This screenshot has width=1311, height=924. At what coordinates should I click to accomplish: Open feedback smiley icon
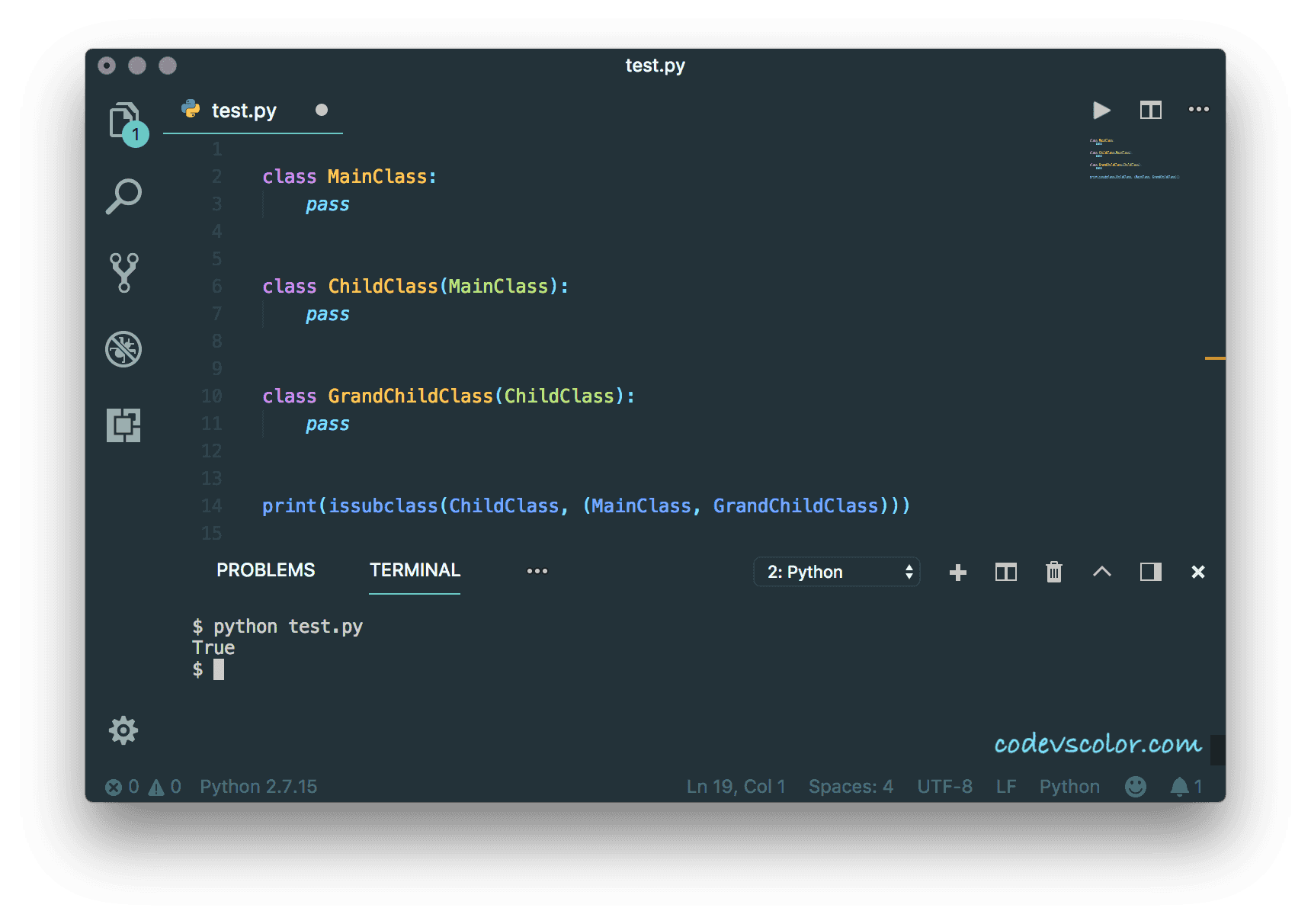pos(1136,787)
